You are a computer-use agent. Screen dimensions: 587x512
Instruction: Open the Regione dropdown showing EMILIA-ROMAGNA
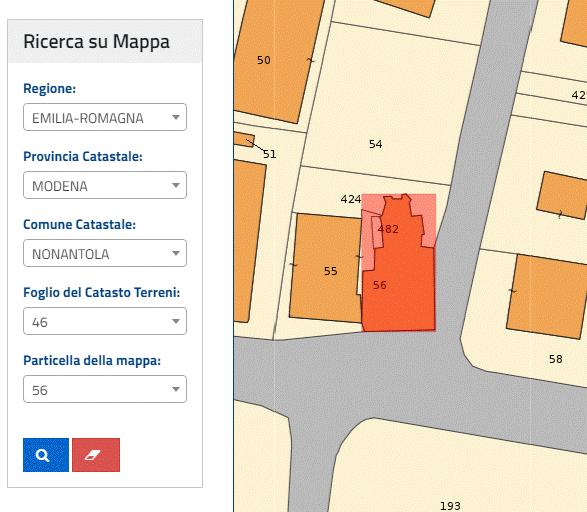click(105, 117)
